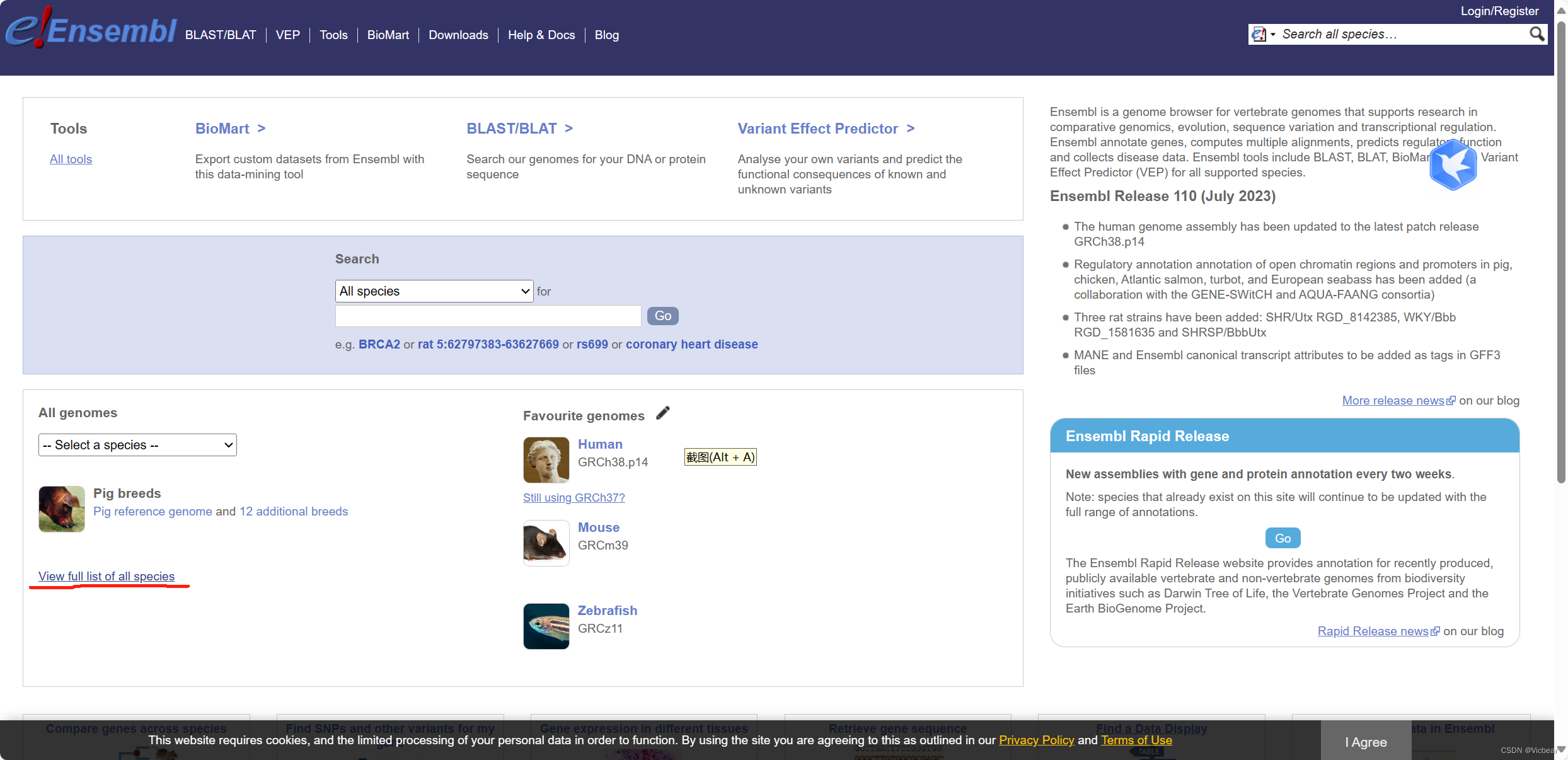This screenshot has width=1568, height=760.
Task: Expand the All species search dropdown
Action: (x=434, y=291)
